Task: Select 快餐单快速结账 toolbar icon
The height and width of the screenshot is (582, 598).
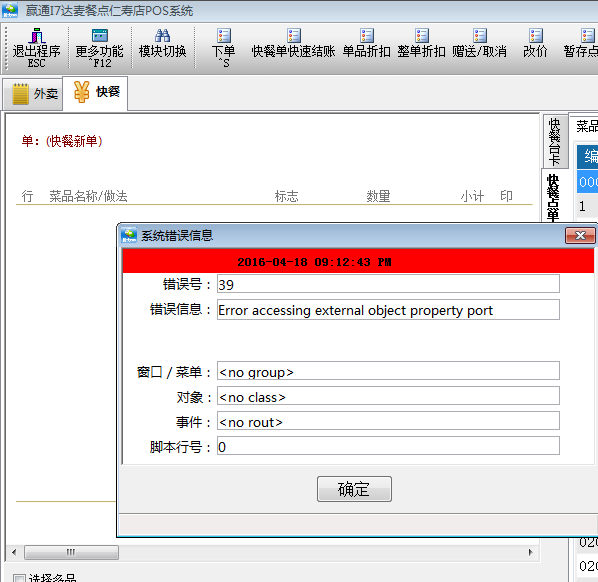Action: [x=294, y=35]
